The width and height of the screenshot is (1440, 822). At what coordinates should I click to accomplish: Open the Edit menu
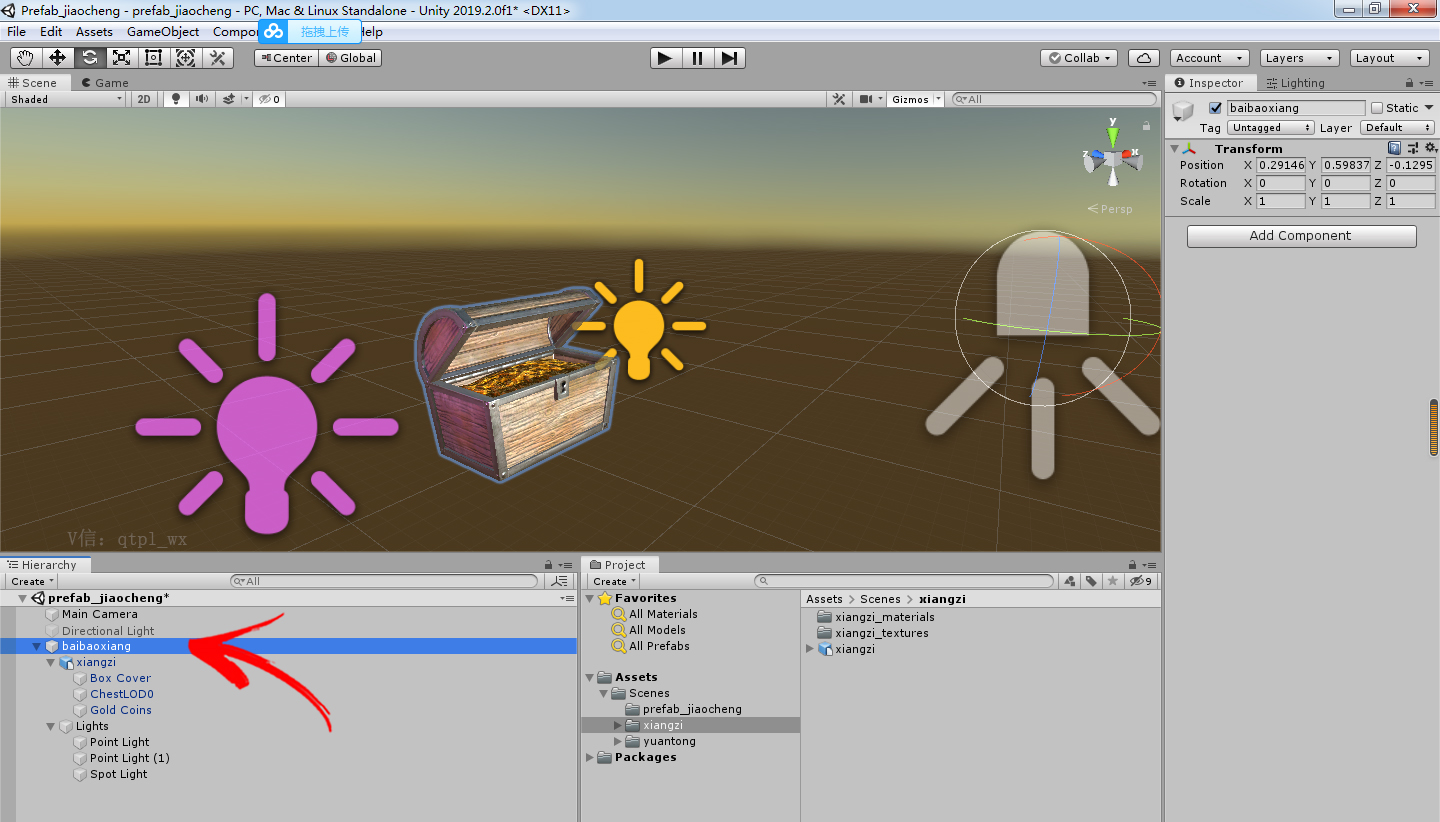[x=51, y=31]
